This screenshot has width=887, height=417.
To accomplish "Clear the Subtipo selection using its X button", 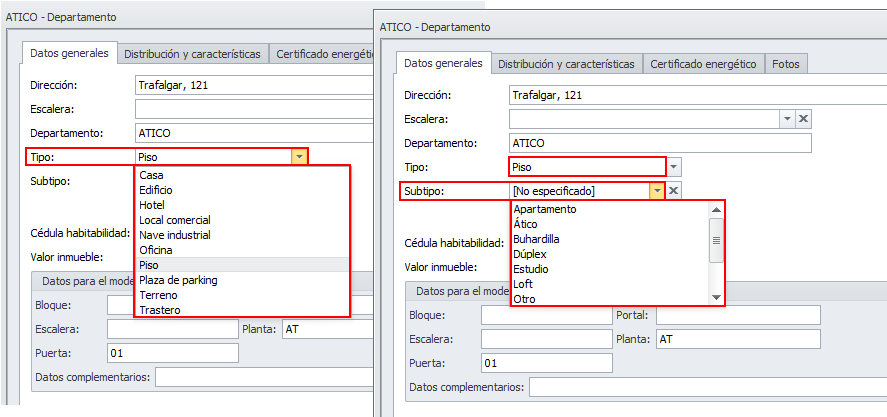I will 674,191.
